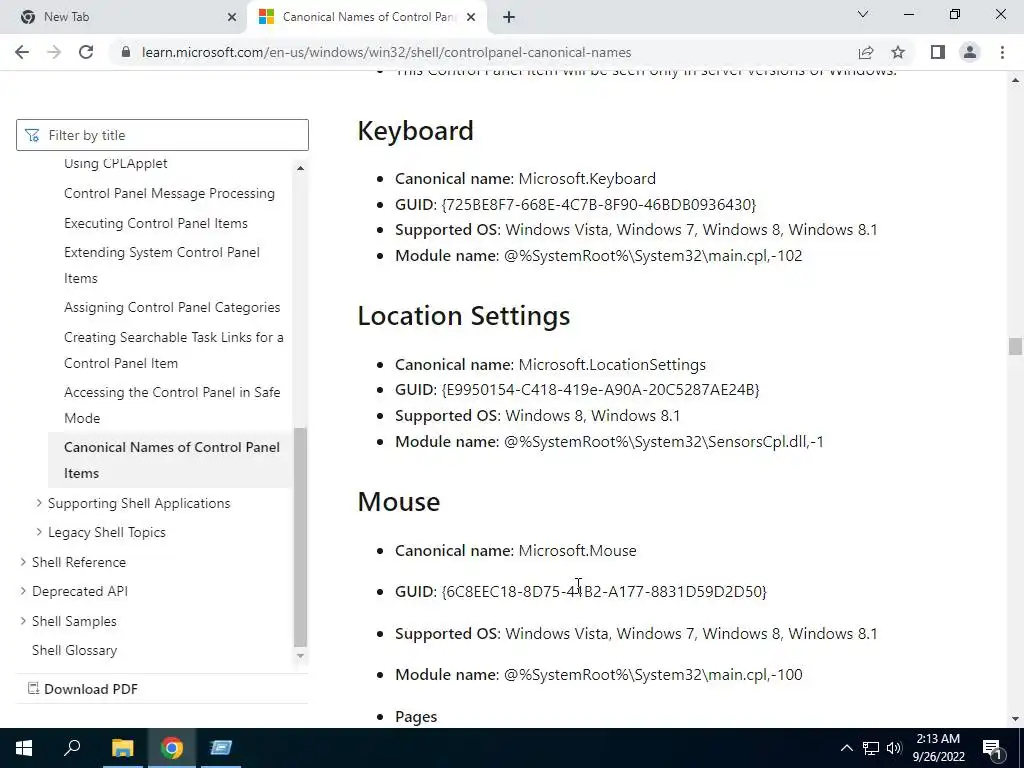Reload the current page

(x=86, y=52)
